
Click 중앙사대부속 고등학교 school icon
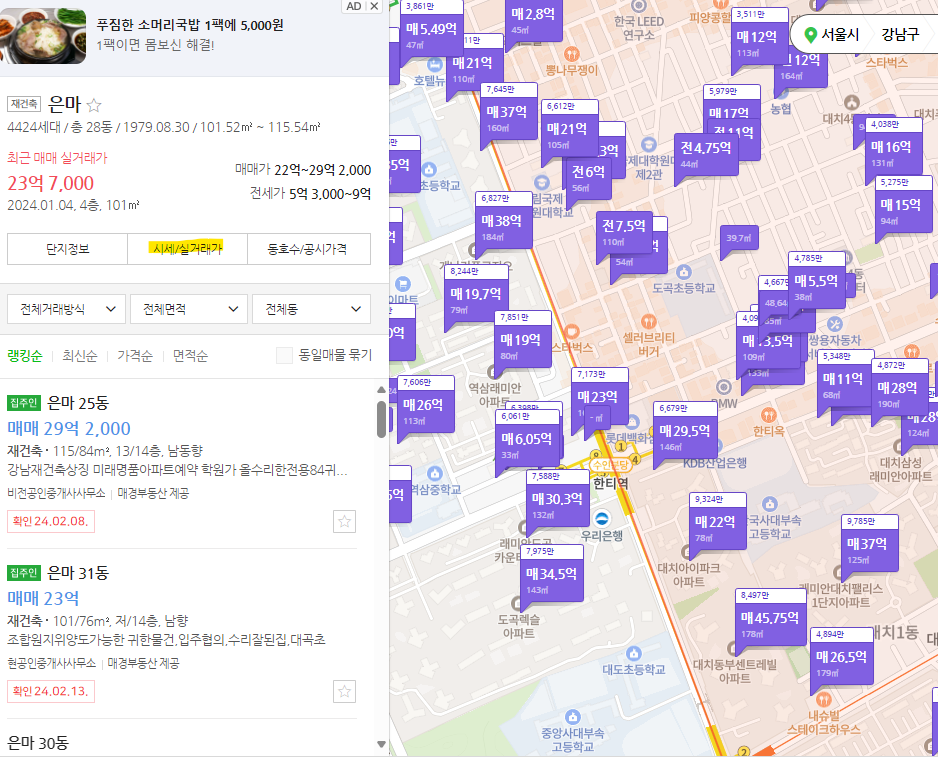coord(572,717)
